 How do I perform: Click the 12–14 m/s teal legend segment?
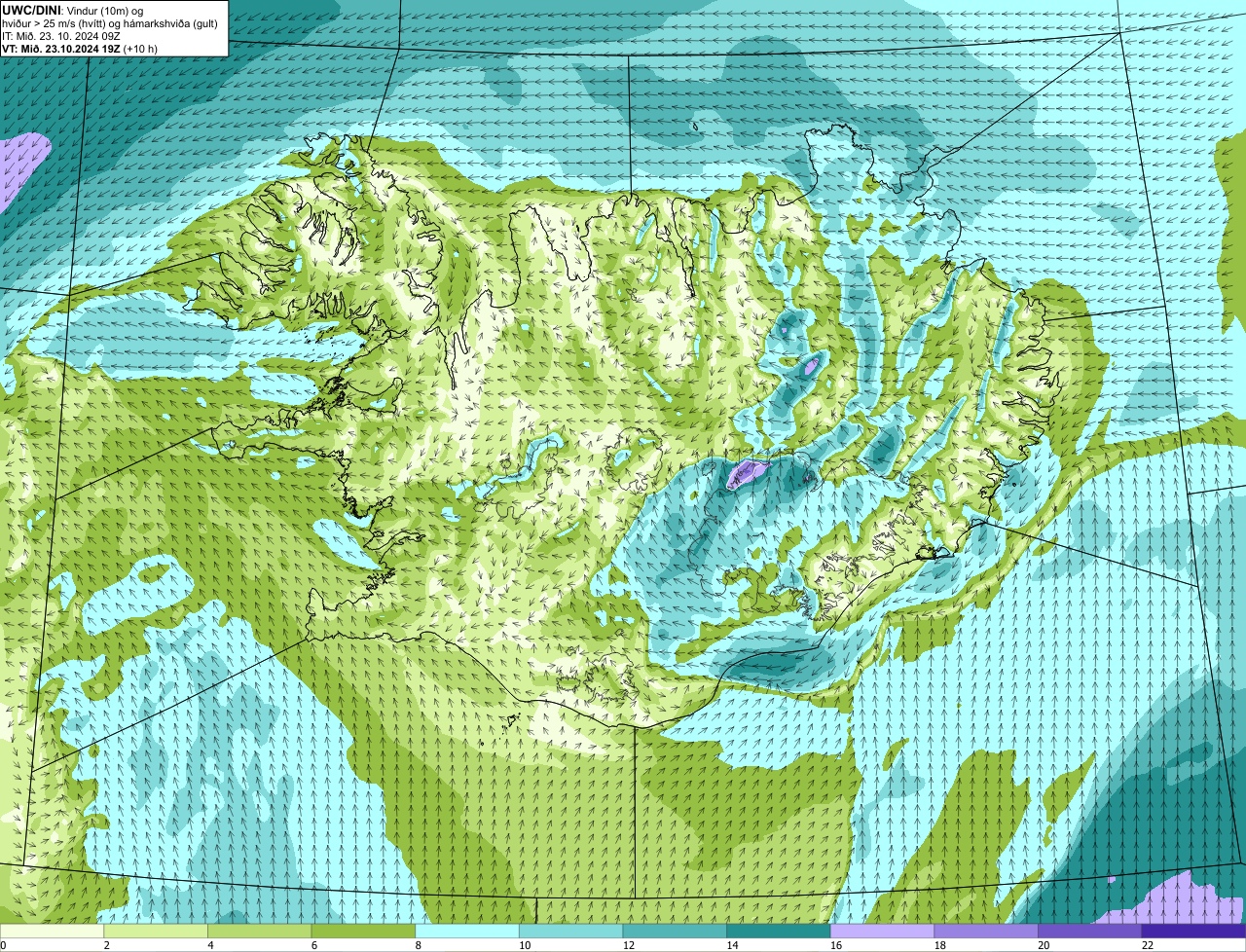675,931
